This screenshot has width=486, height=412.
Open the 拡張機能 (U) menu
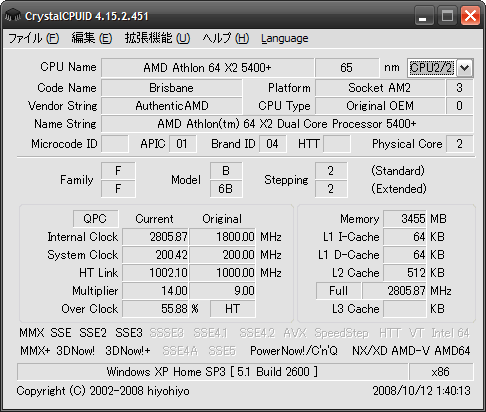pos(157,38)
